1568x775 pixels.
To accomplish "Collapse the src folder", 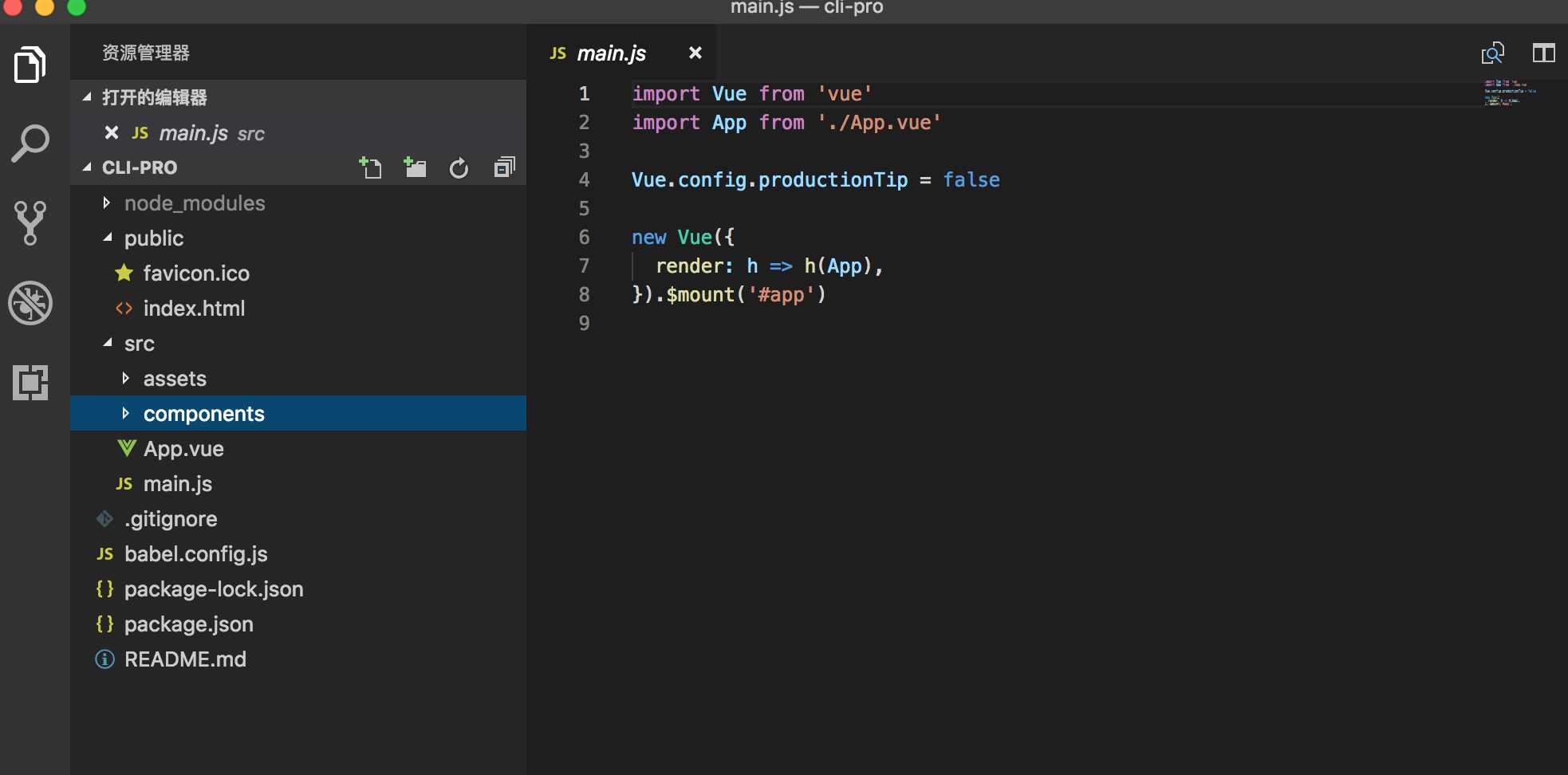I will click(107, 343).
